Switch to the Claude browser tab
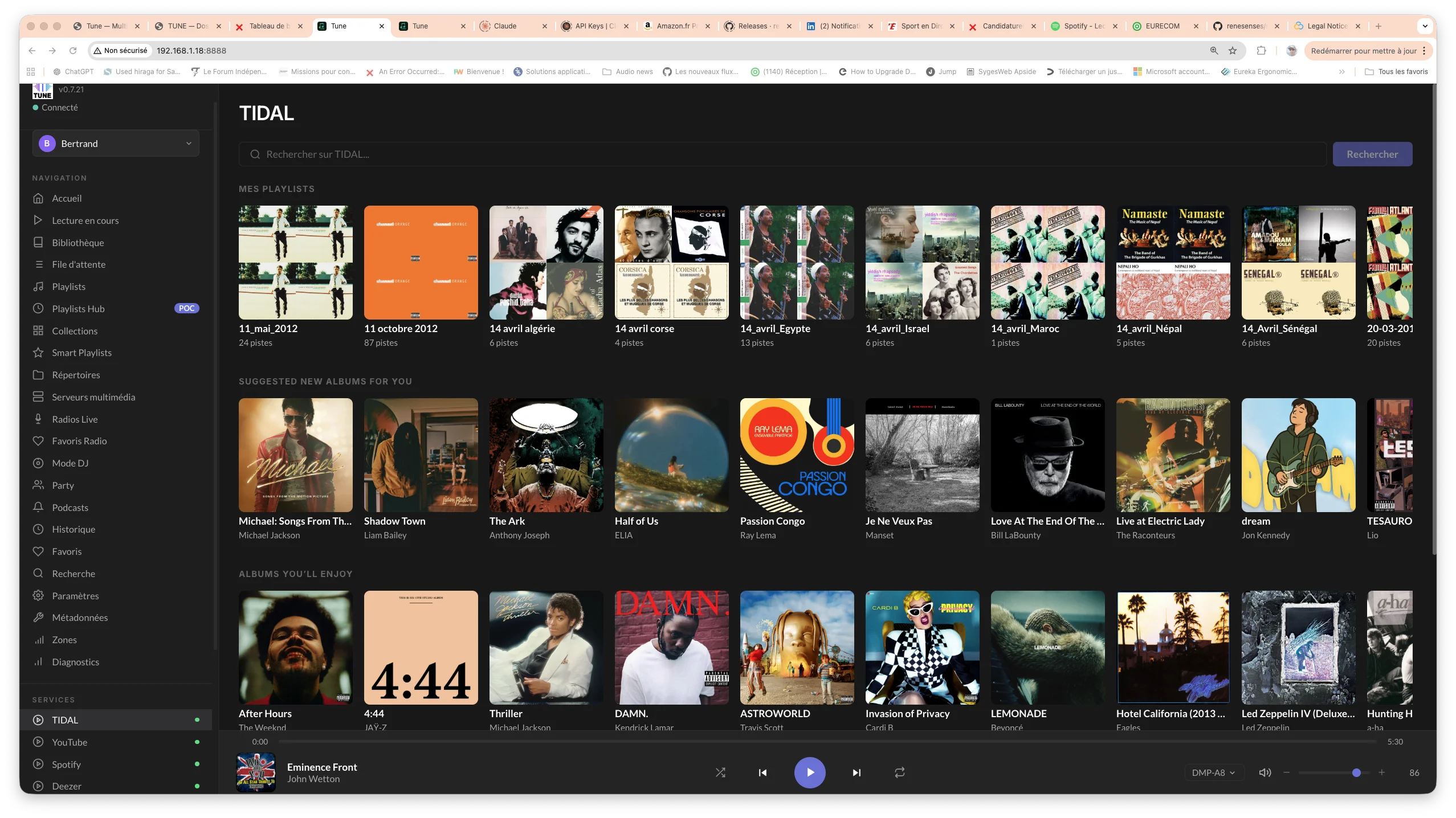 [513, 26]
